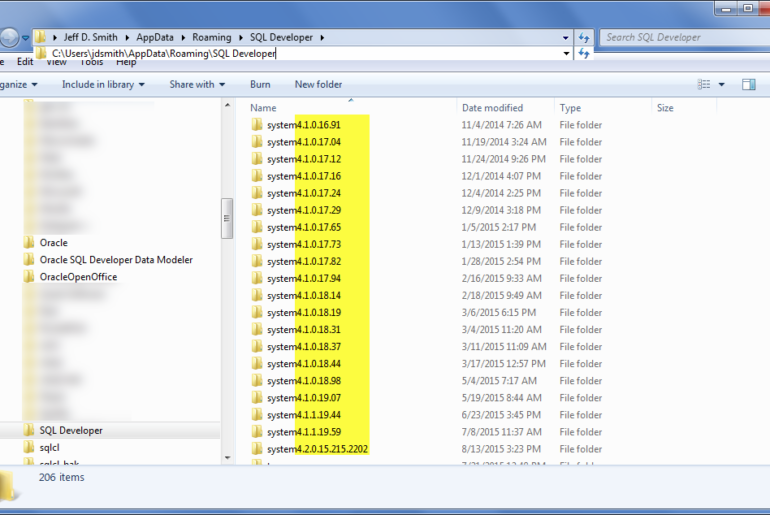This screenshot has height=515, width=770.
Task: Select folder system4.1.0.17.12
Action: tap(303, 159)
